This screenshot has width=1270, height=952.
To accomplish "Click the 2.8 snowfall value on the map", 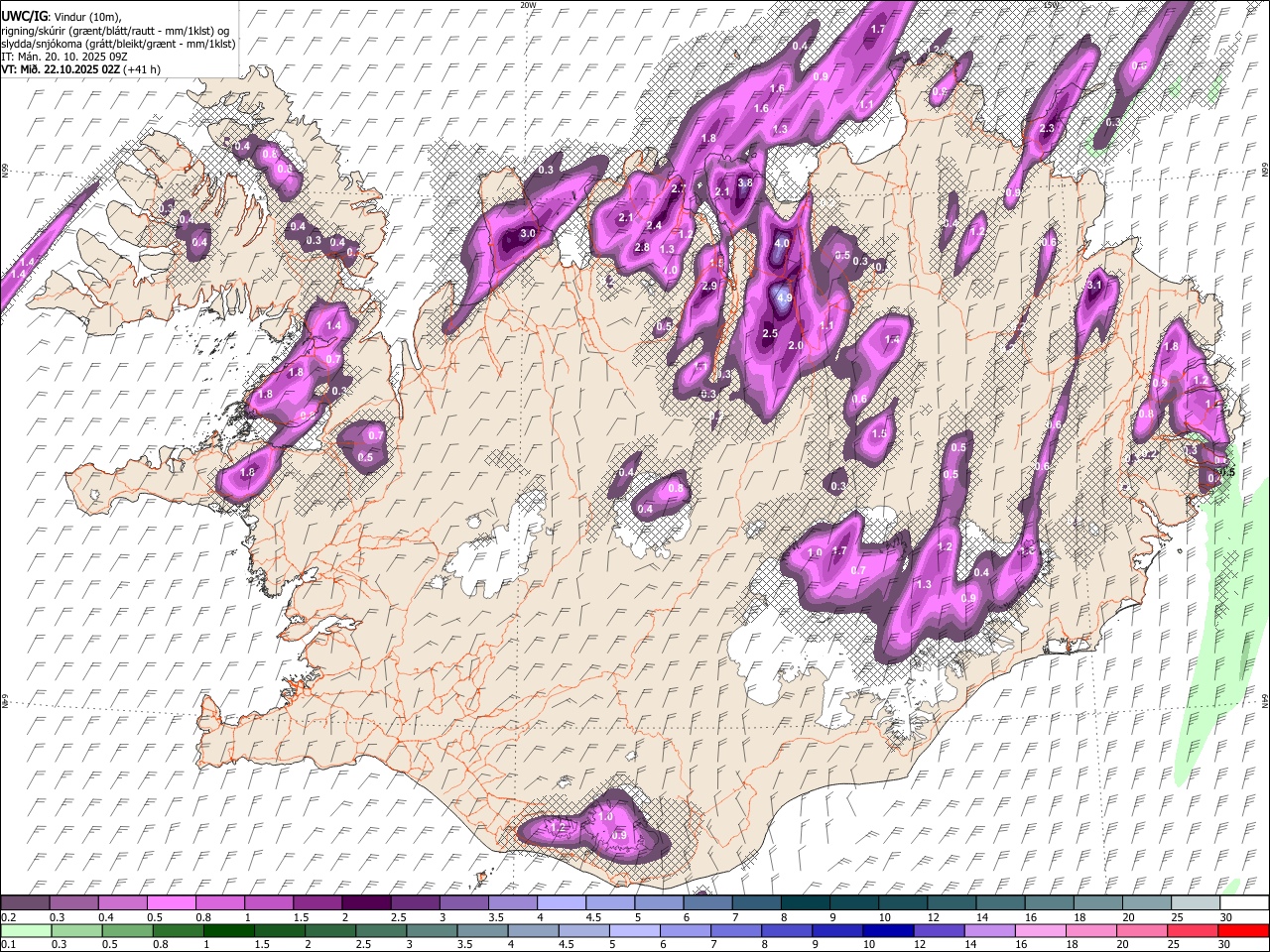I will point(642,248).
